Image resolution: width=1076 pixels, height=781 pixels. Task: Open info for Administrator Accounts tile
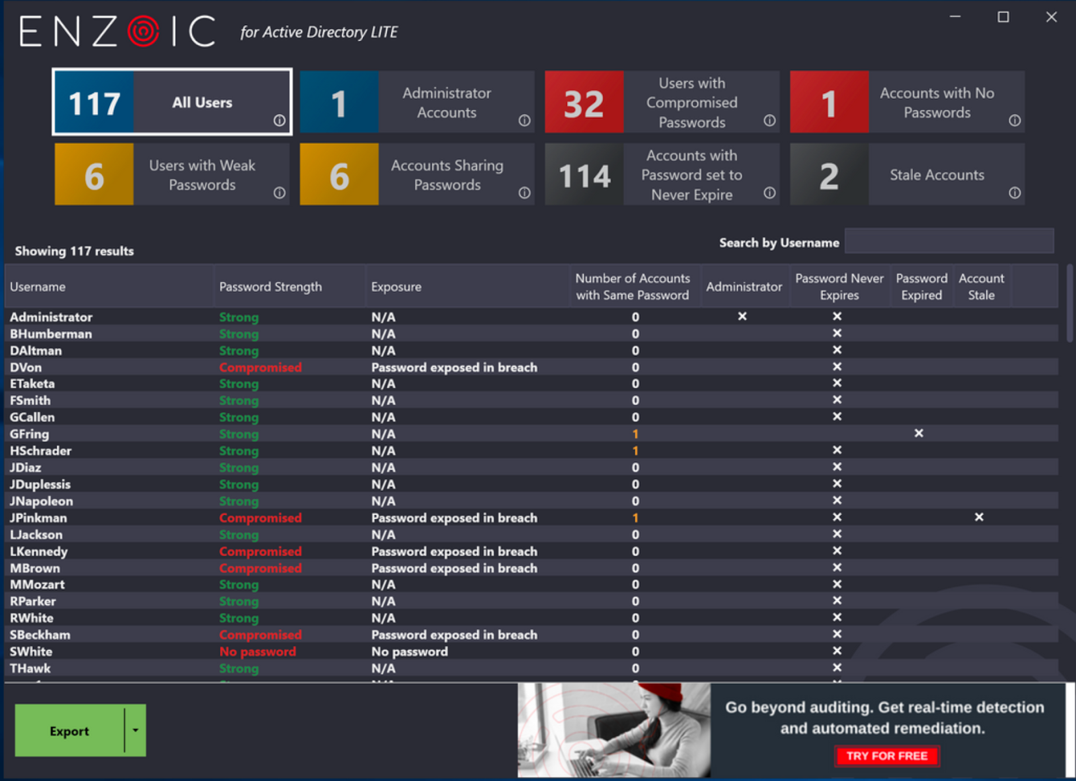[x=523, y=120]
